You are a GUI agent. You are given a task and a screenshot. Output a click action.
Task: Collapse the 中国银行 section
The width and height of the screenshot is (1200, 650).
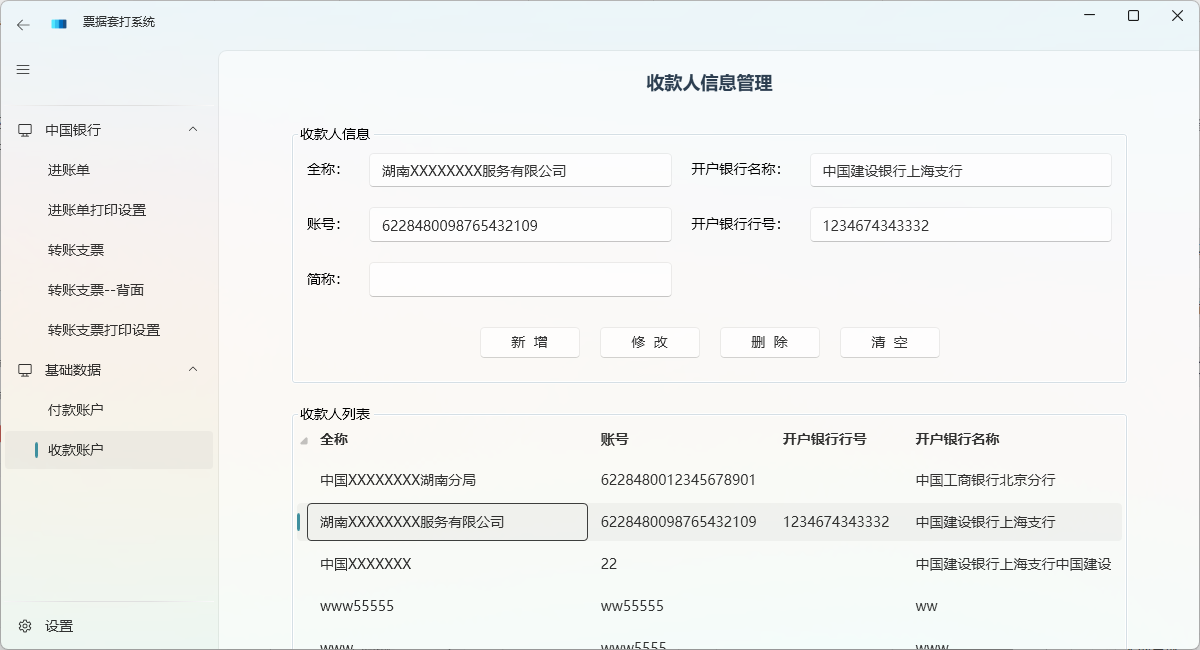[192, 129]
